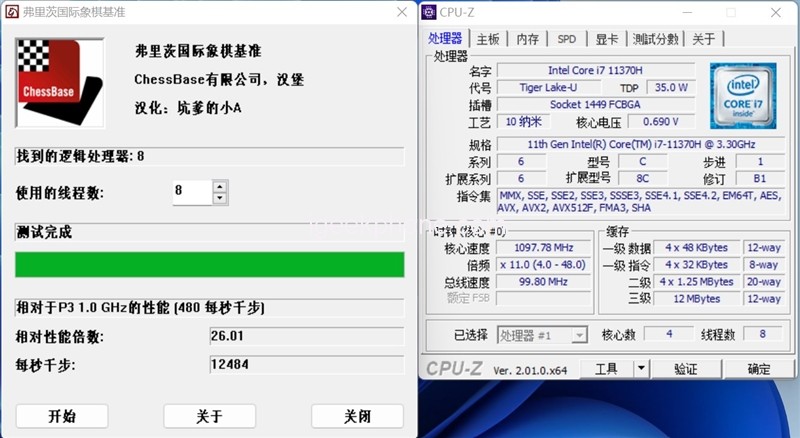Click the 关闭 button in chess benchmark

(x=357, y=416)
